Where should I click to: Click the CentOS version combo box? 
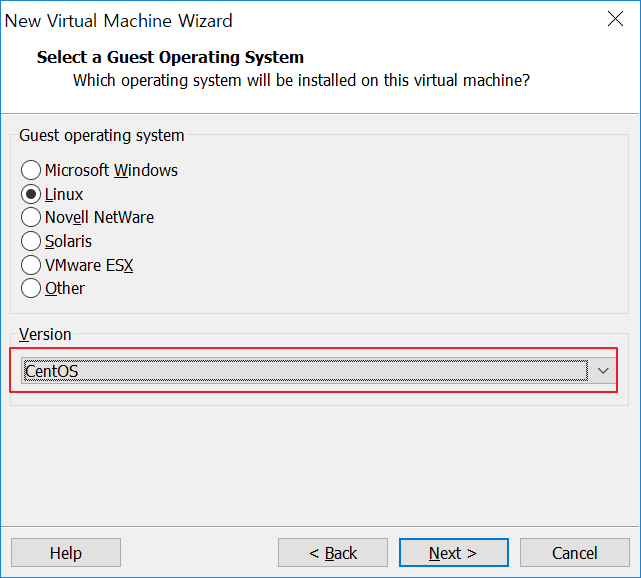(x=319, y=371)
